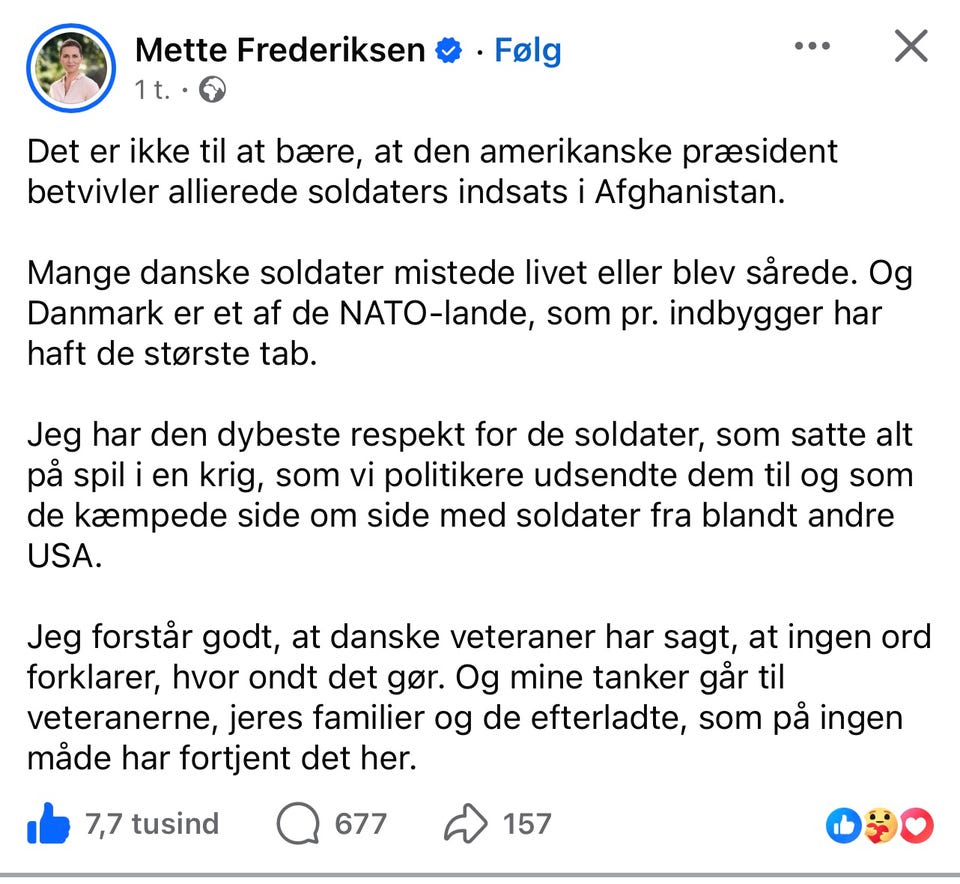
Task: Close the post with the X
Action: pyautogui.click(x=910, y=46)
